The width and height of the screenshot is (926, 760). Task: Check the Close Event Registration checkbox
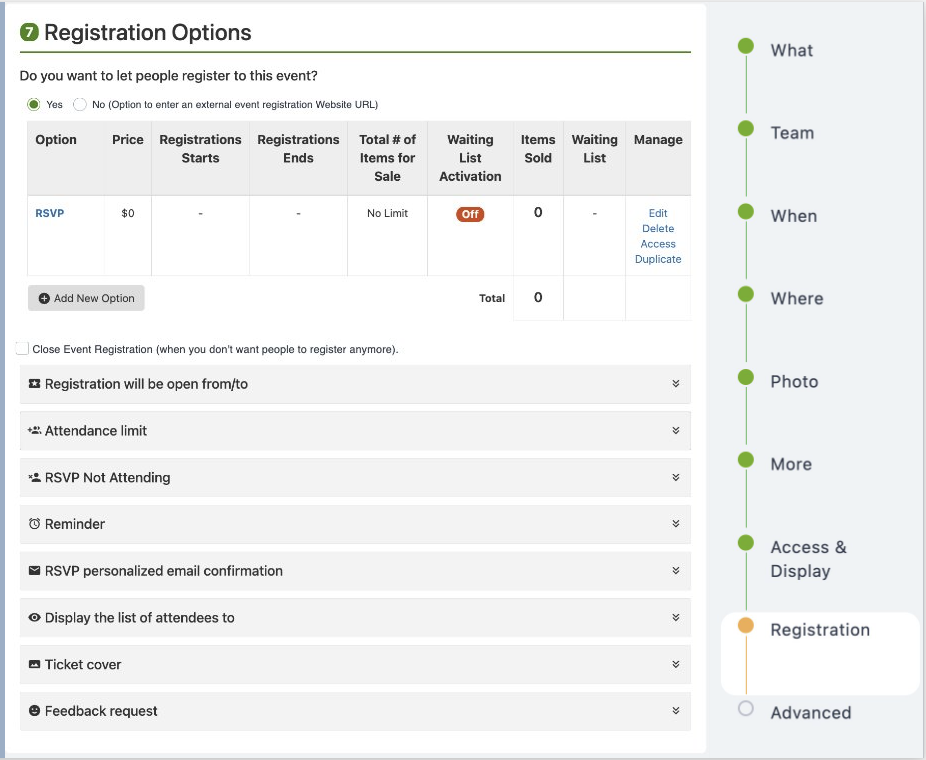pos(22,348)
